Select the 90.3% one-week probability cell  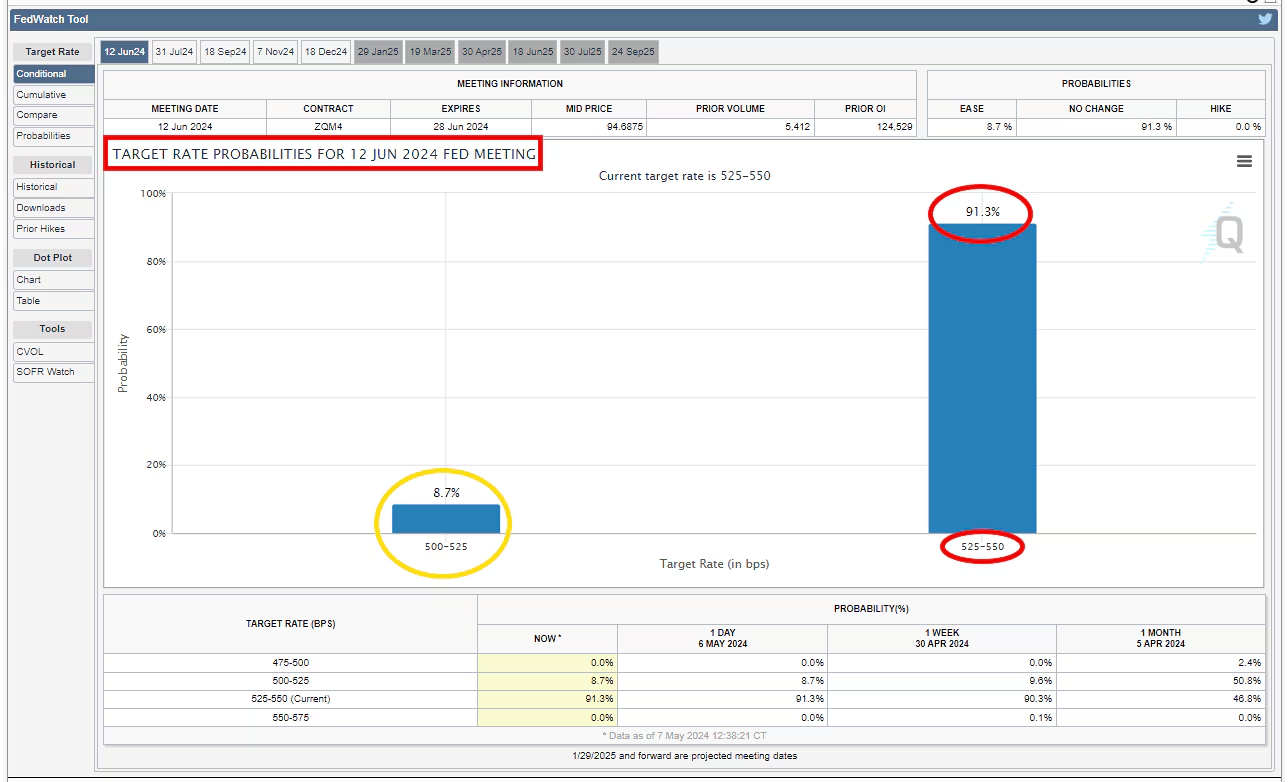(x=941, y=699)
